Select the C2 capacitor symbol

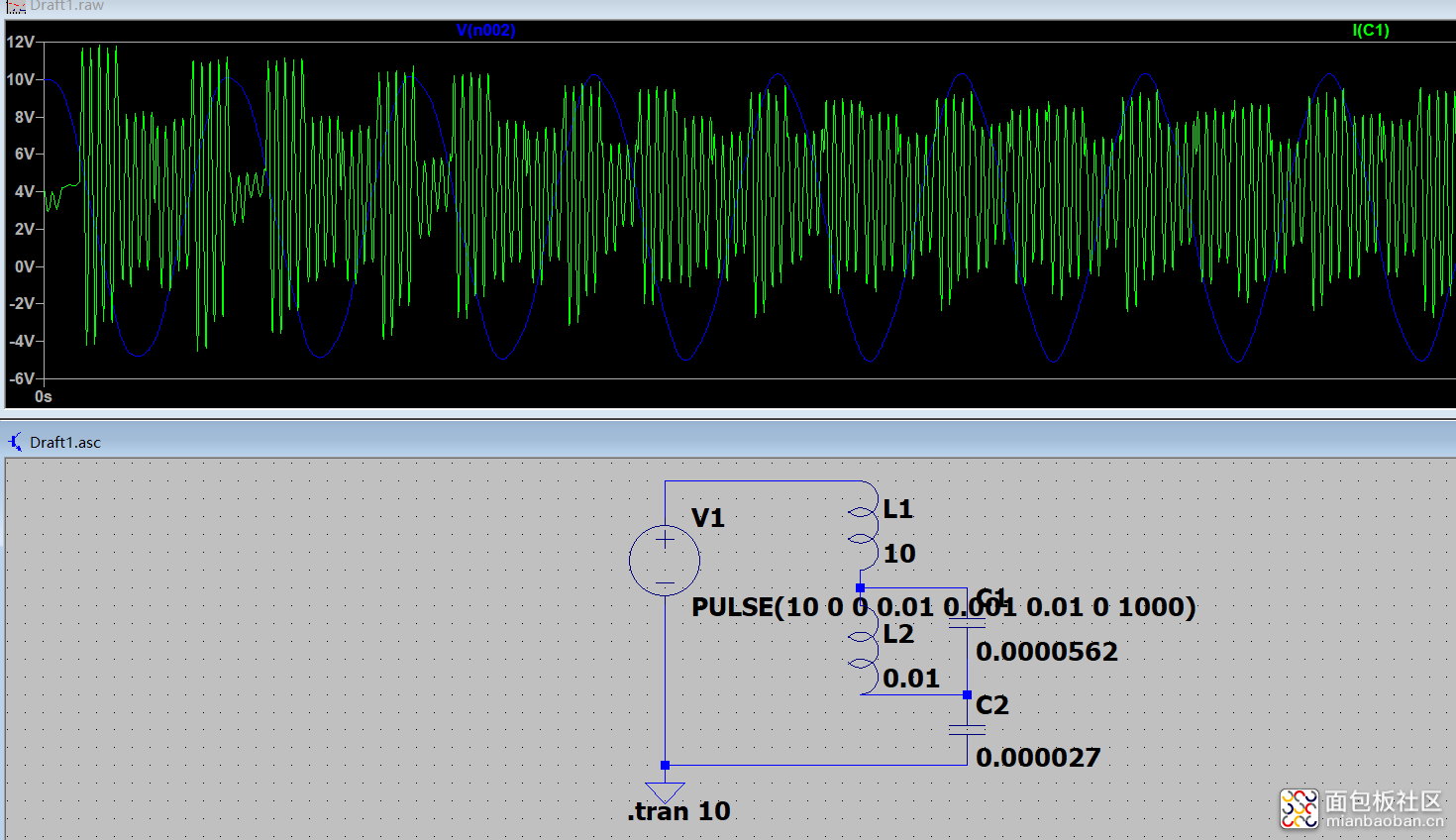[x=967, y=730]
